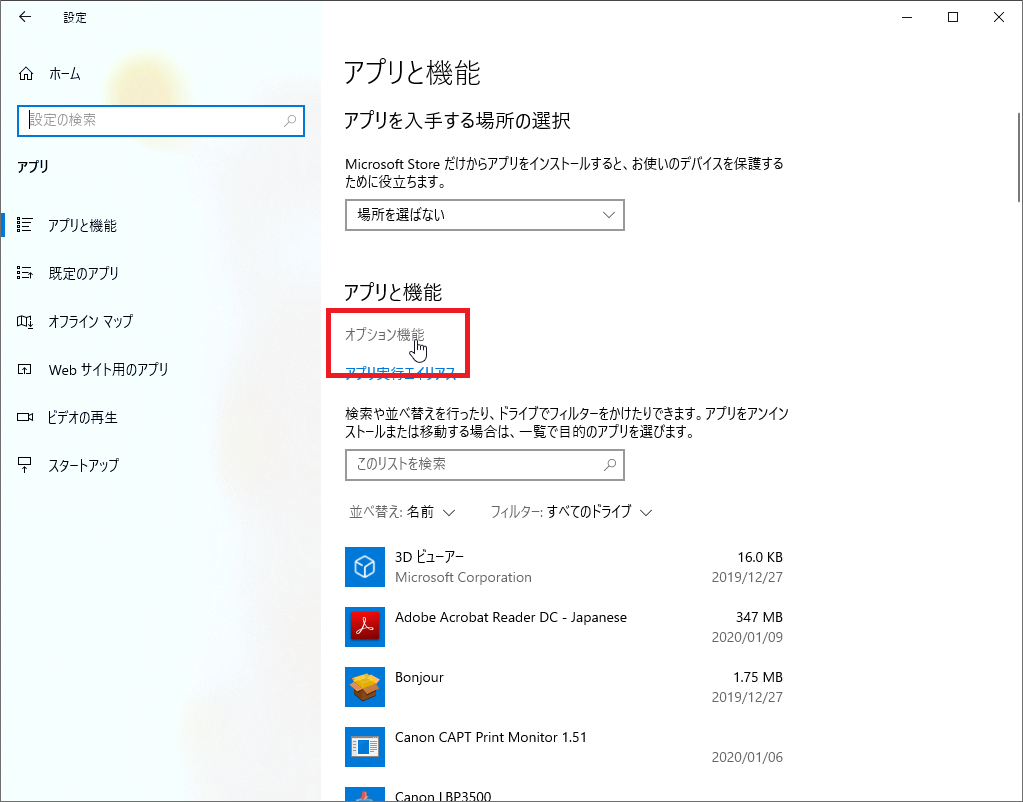Open スタートアップ settings page

[83, 466]
